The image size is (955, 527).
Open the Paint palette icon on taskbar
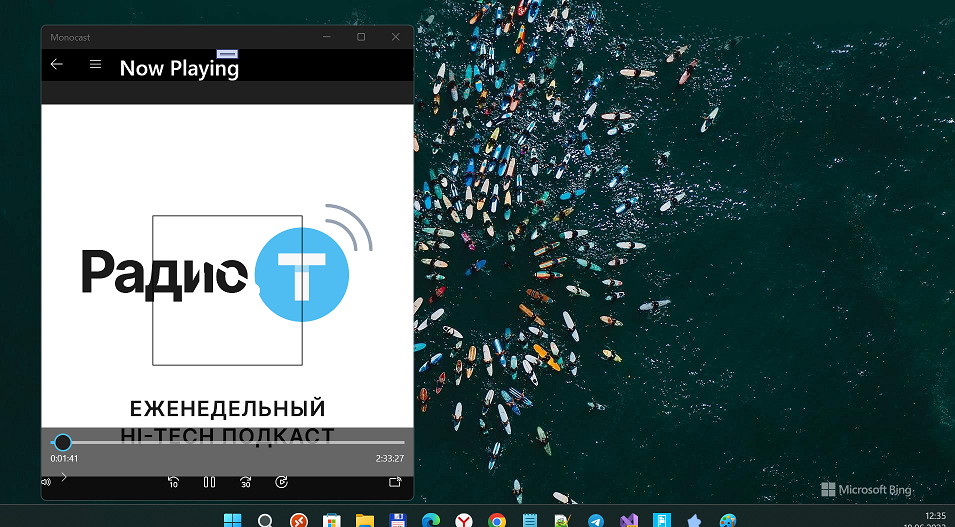click(x=728, y=521)
